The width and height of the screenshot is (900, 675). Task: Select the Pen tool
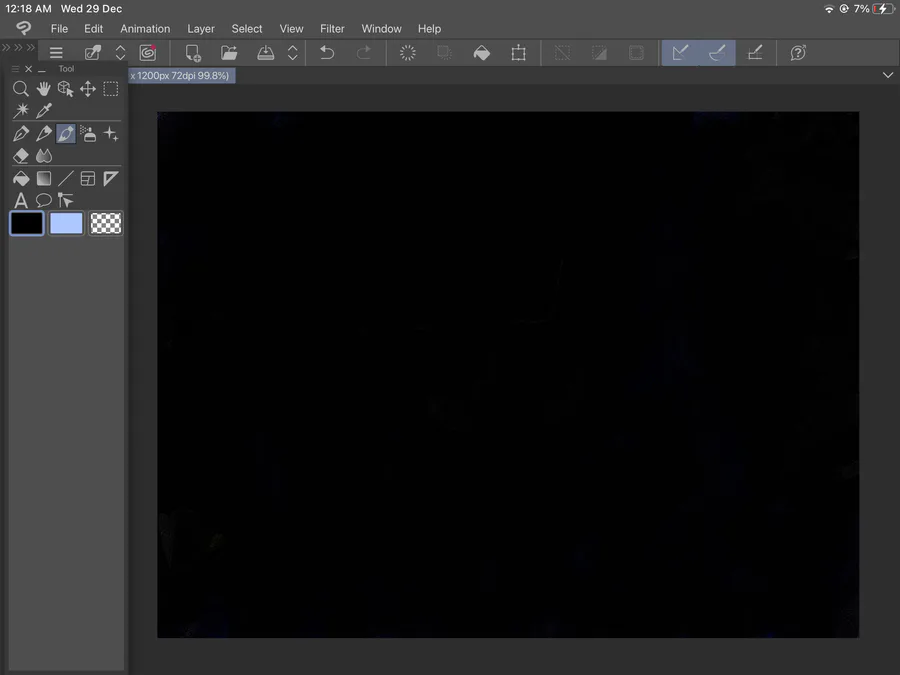(x=21, y=134)
